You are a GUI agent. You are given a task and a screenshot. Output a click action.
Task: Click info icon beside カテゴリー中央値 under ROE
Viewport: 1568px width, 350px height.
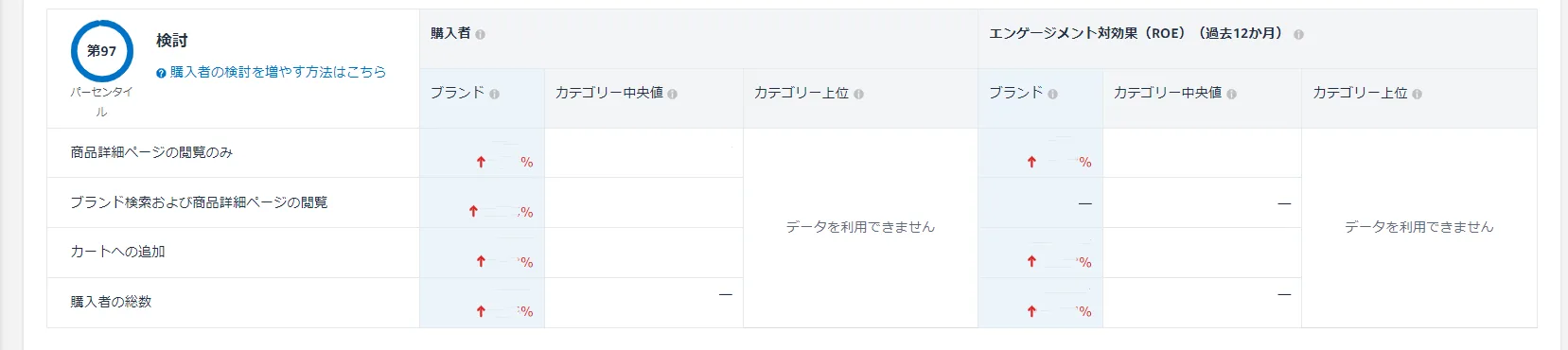coord(1231,94)
